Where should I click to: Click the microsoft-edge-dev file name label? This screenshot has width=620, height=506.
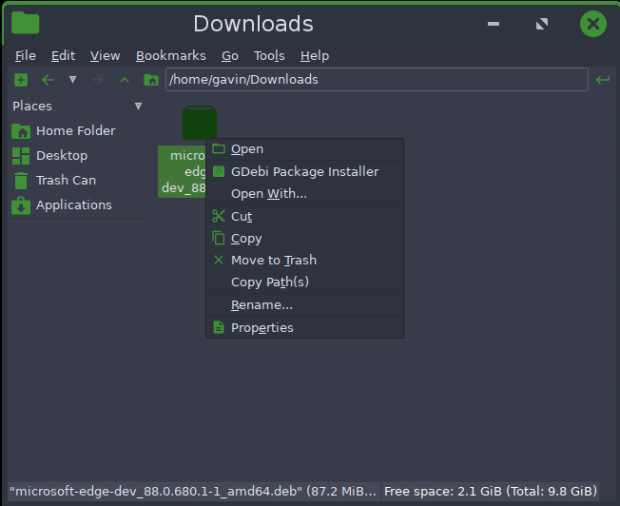pos(183,172)
